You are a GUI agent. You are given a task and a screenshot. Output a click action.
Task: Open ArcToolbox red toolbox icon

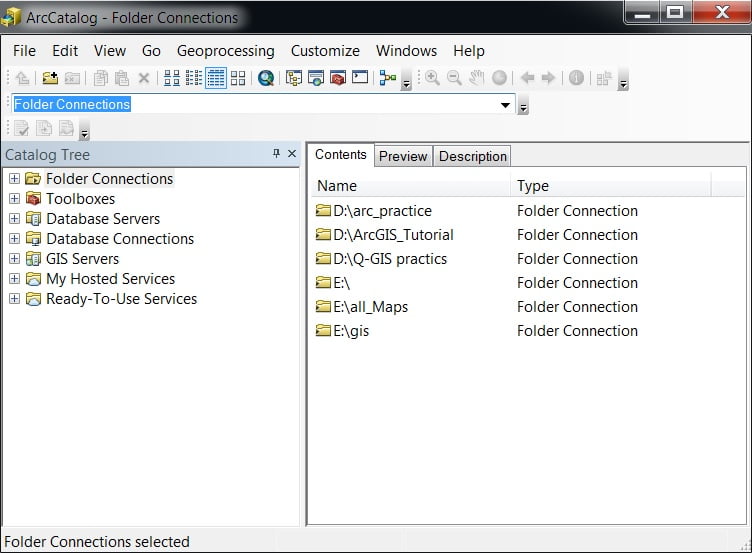pos(338,78)
